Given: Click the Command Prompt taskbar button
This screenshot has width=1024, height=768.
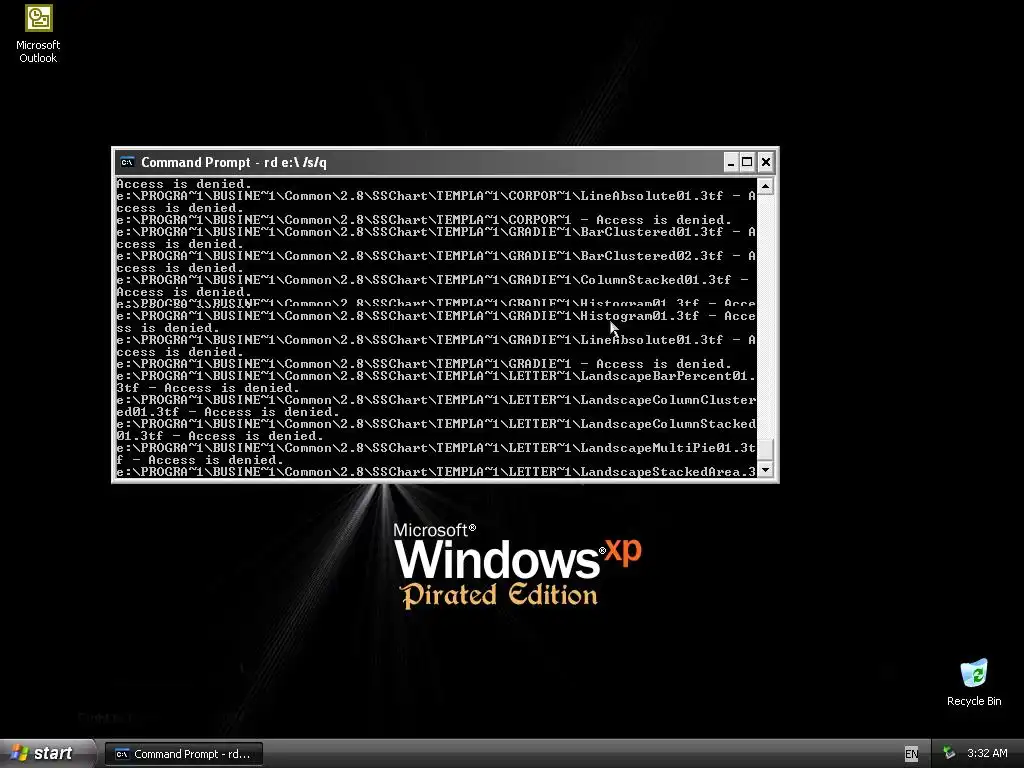Looking at the screenshot, I should pos(184,754).
